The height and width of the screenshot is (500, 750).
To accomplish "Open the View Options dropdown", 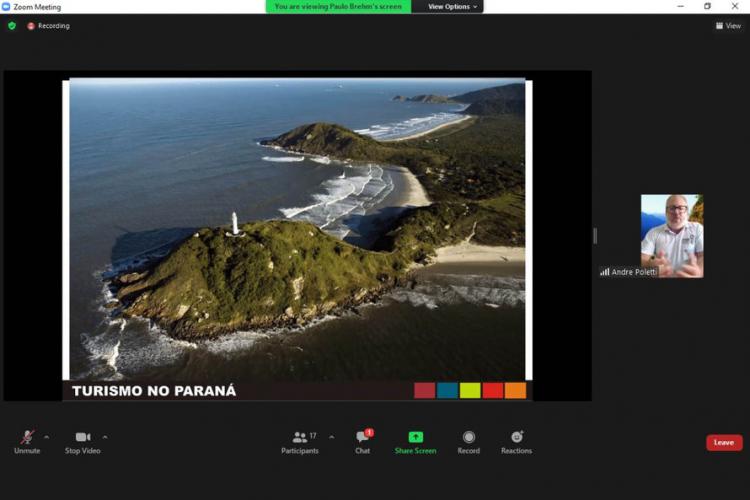I will [454, 7].
